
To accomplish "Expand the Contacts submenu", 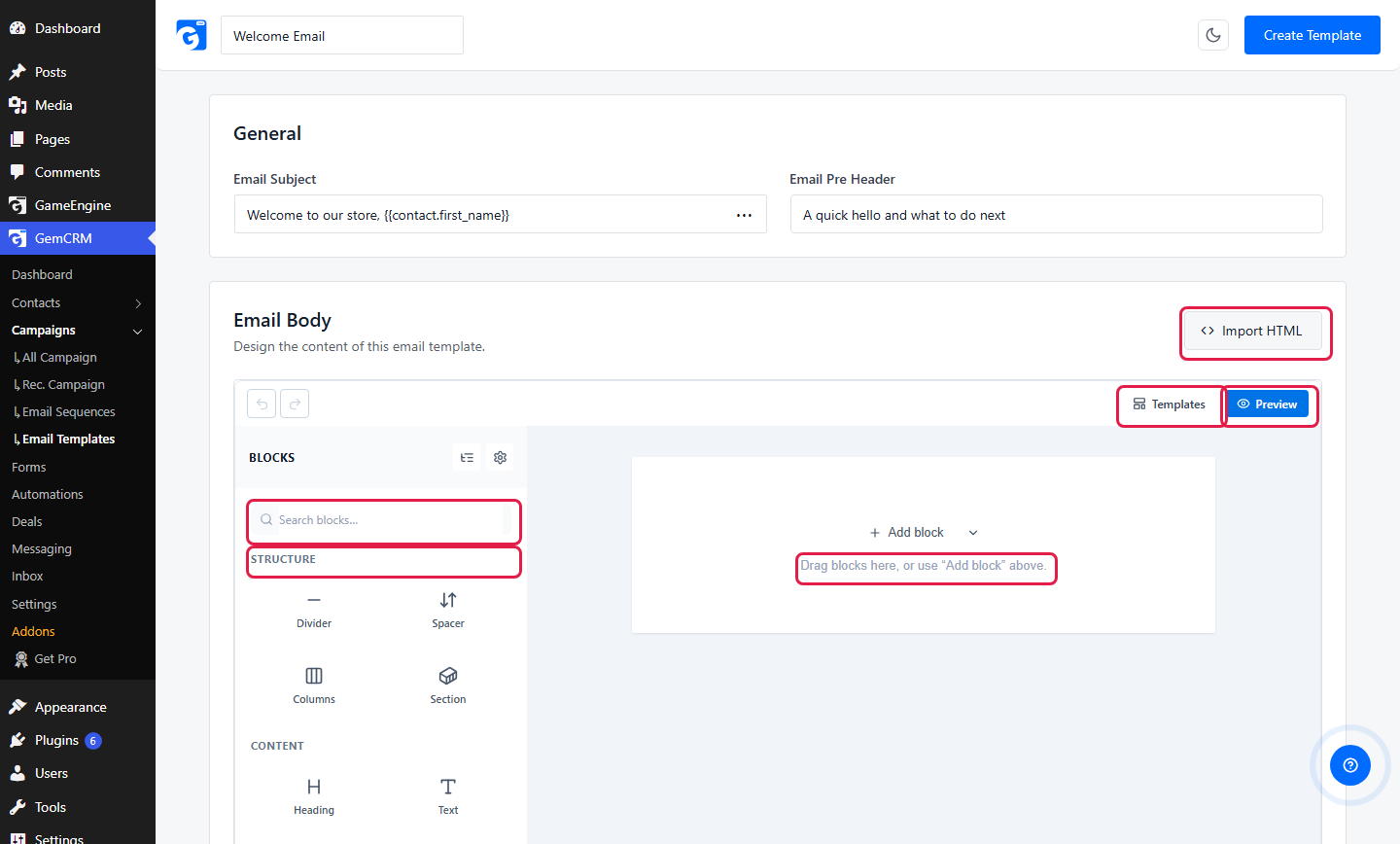I will (x=138, y=303).
